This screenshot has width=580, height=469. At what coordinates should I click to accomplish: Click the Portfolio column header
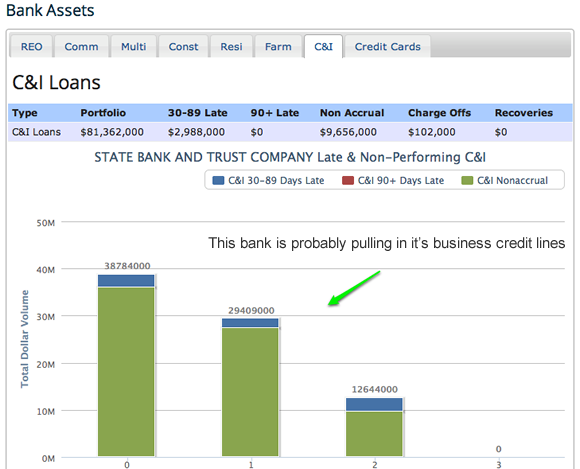(103, 113)
